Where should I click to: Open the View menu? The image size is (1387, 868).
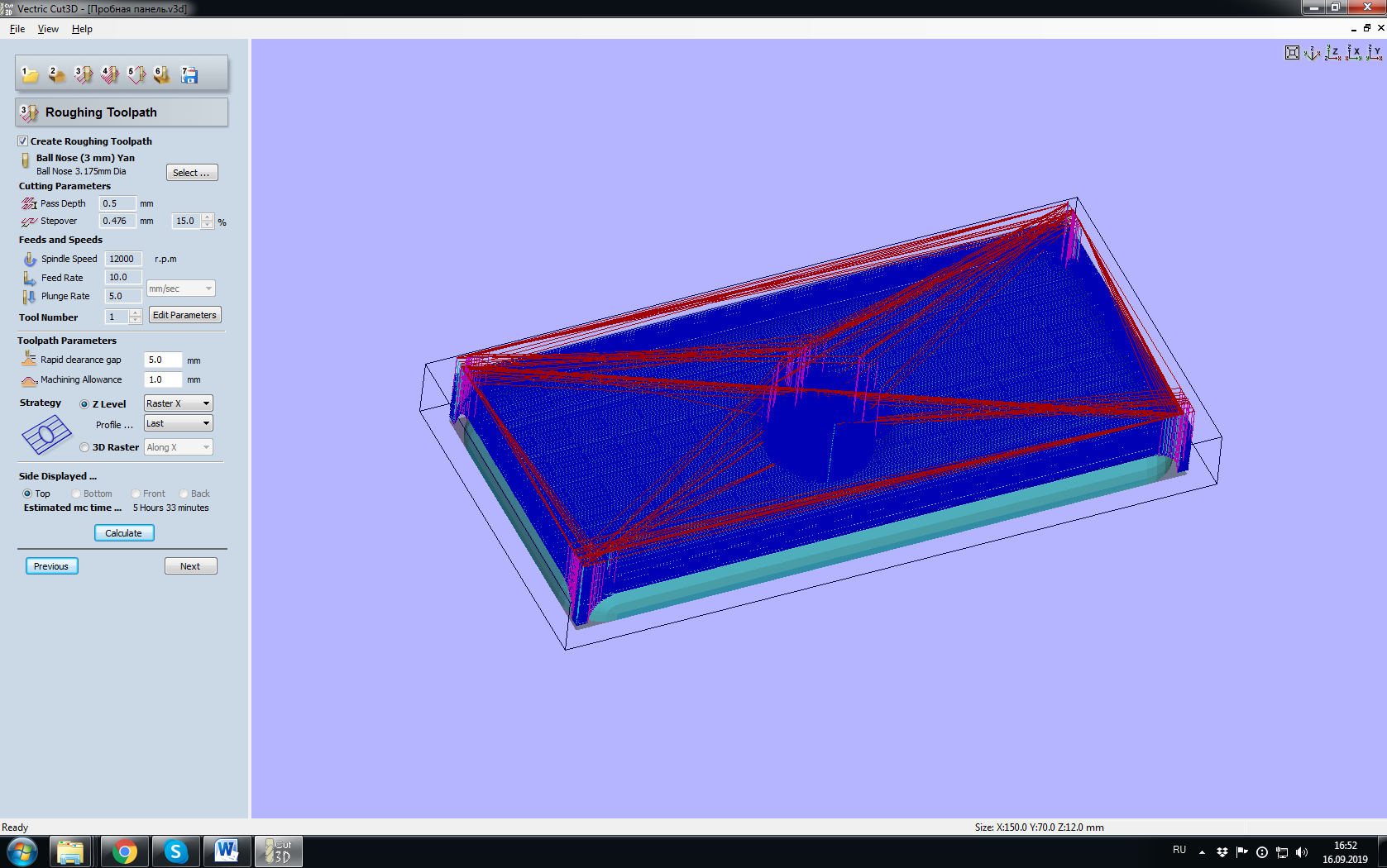pos(48,29)
